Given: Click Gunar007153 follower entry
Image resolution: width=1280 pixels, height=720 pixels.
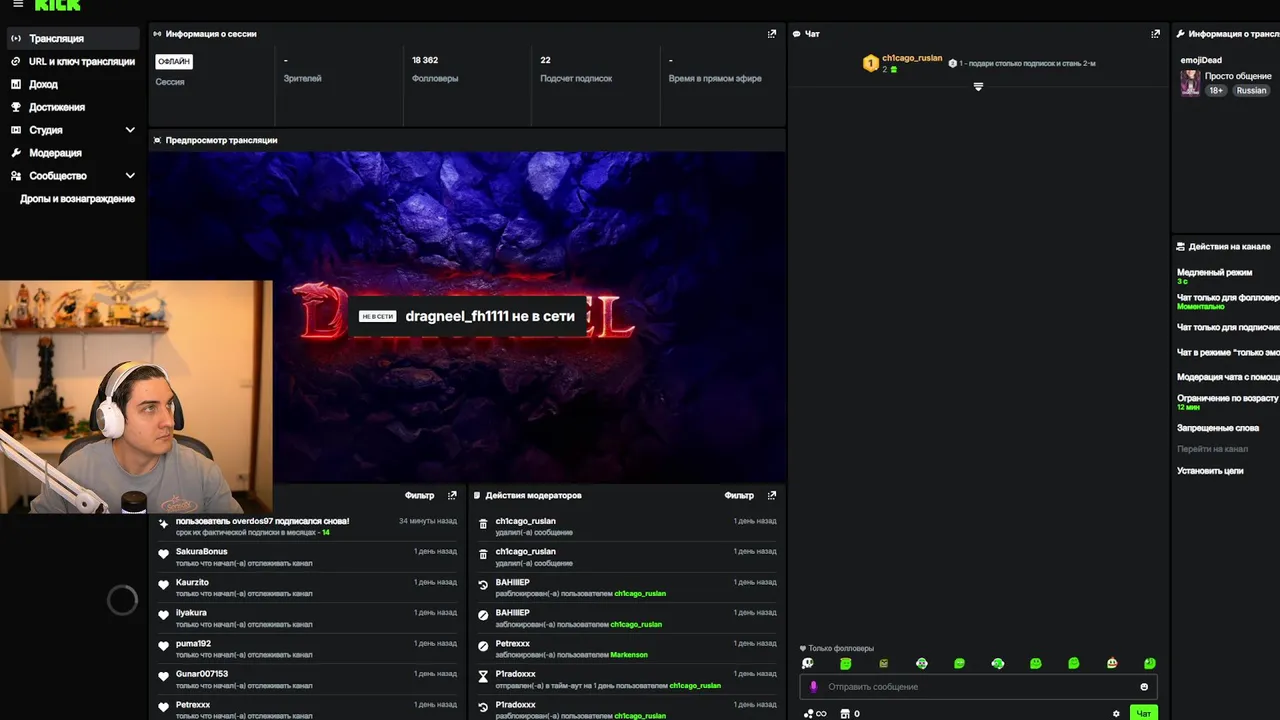Looking at the screenshot, I should [x=202, y=674].
